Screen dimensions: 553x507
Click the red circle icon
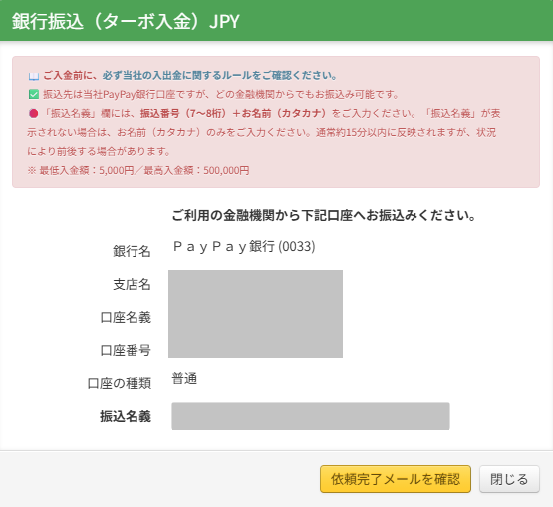(x=34, y=114)
